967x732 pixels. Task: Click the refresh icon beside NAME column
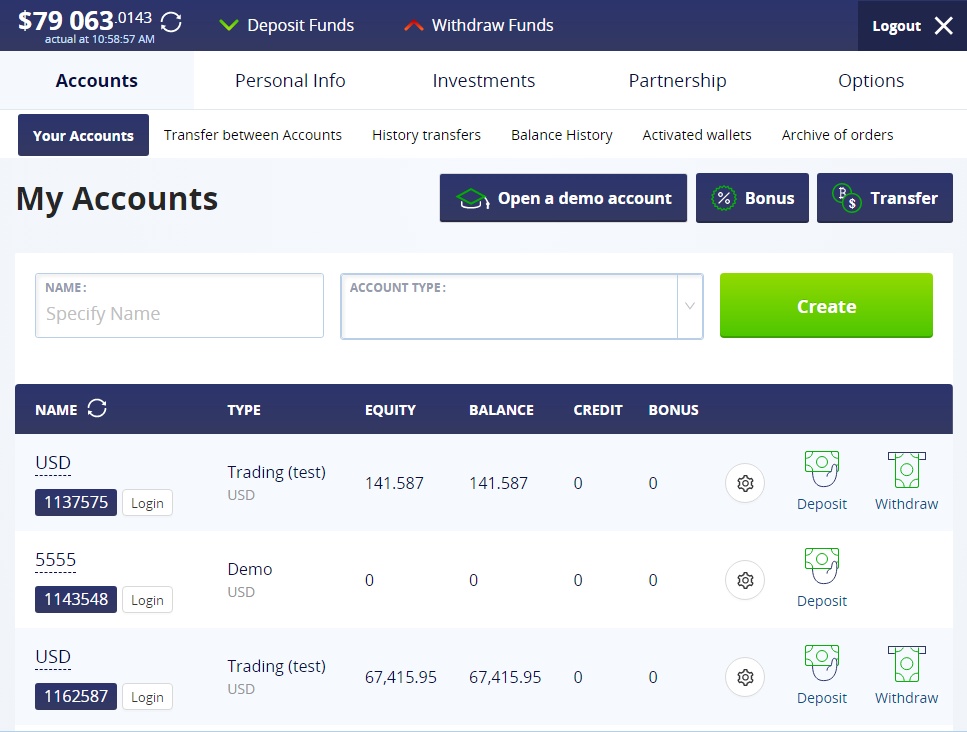[x=97, y=408]
